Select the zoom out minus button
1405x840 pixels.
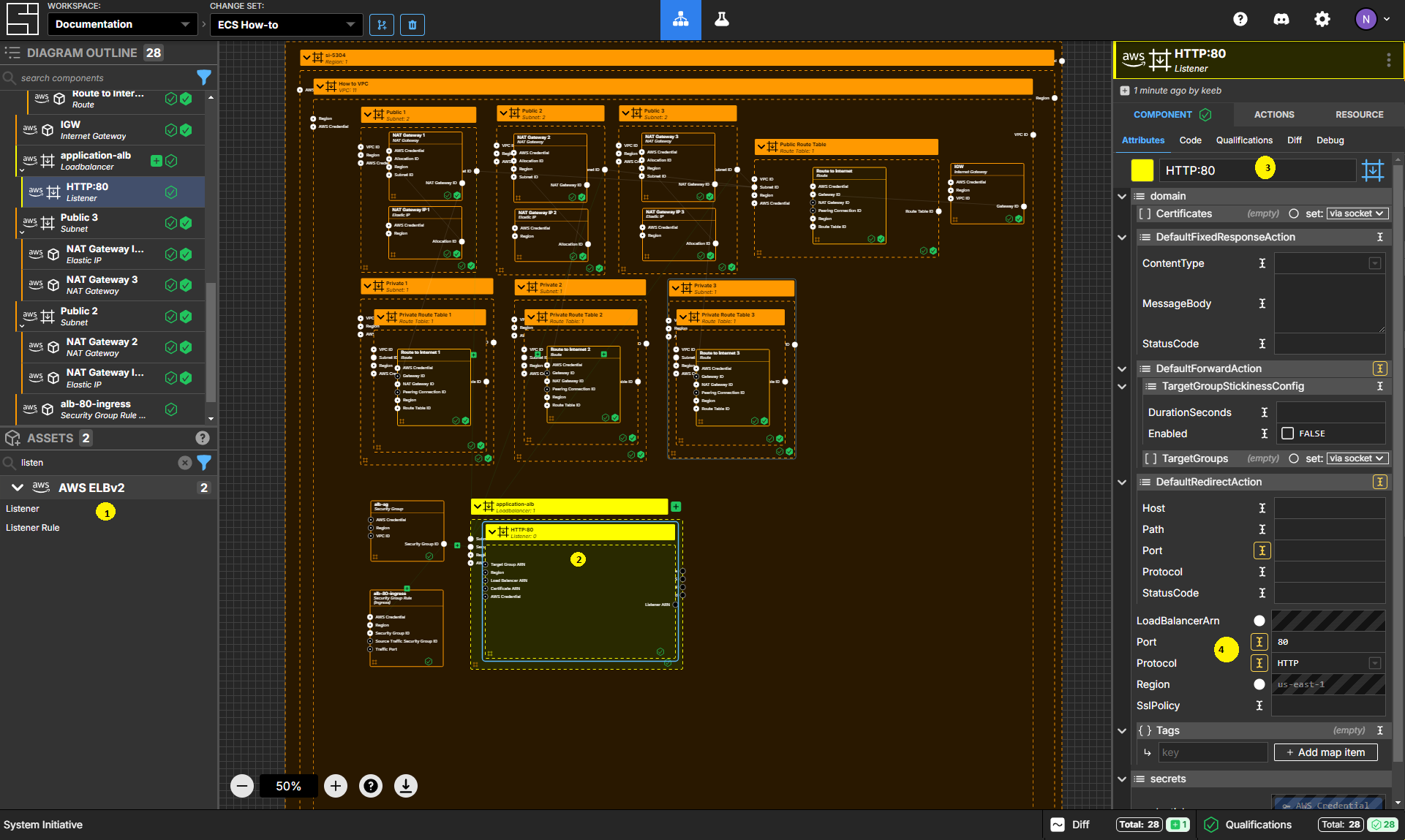pos(243,785)
